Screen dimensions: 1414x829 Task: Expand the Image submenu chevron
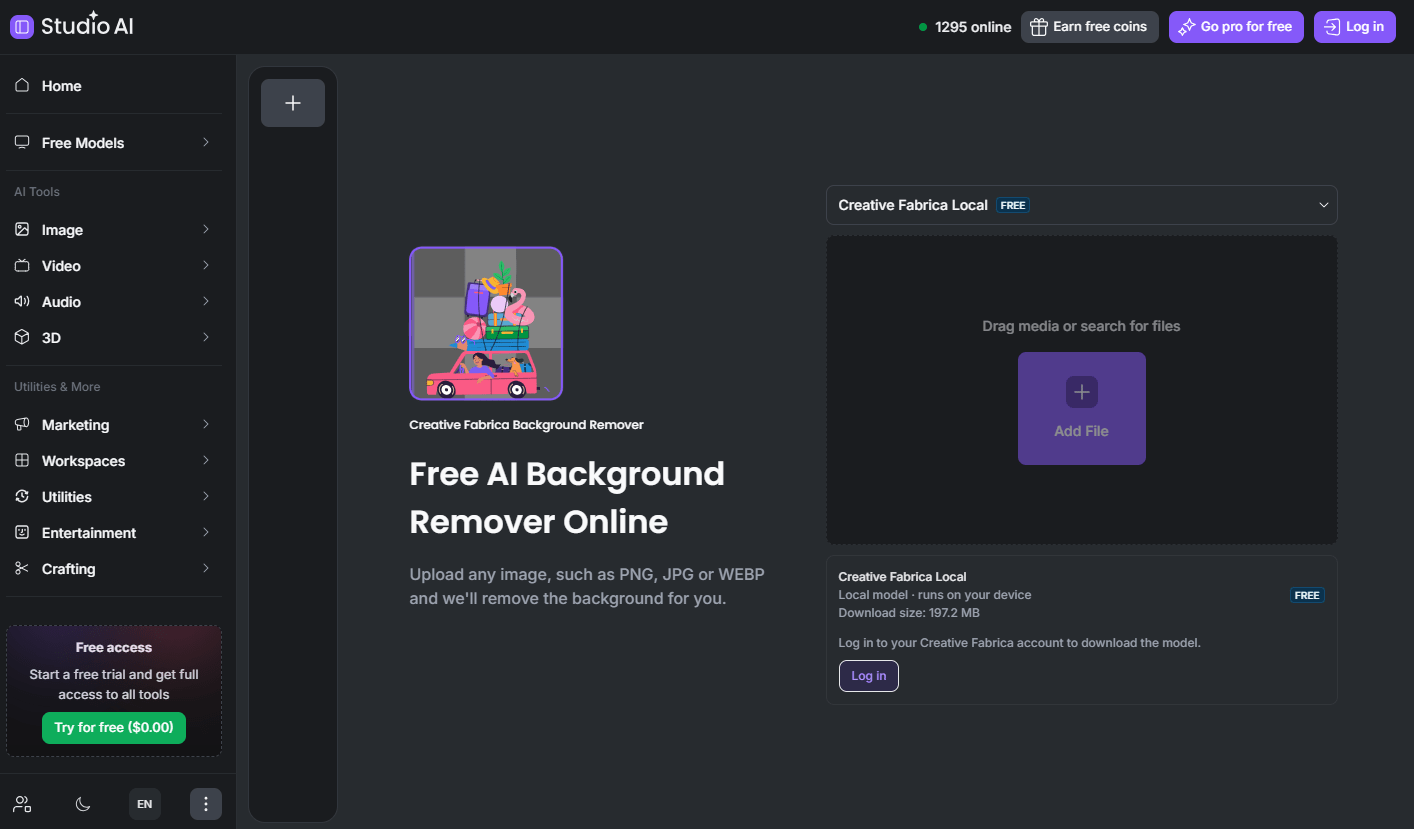pos(206,230)
